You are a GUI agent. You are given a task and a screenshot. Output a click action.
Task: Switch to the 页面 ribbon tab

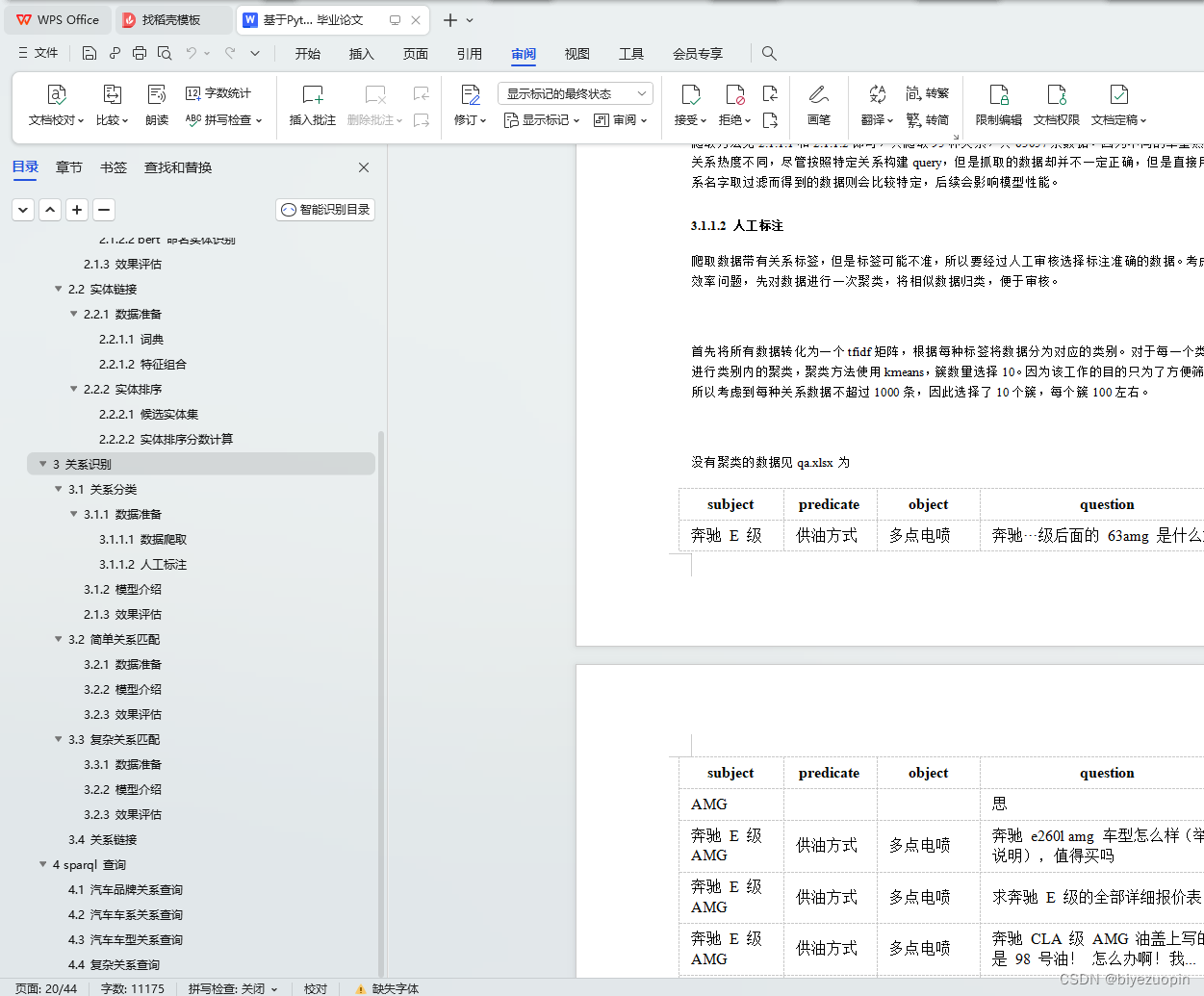[x=416, y=54]
